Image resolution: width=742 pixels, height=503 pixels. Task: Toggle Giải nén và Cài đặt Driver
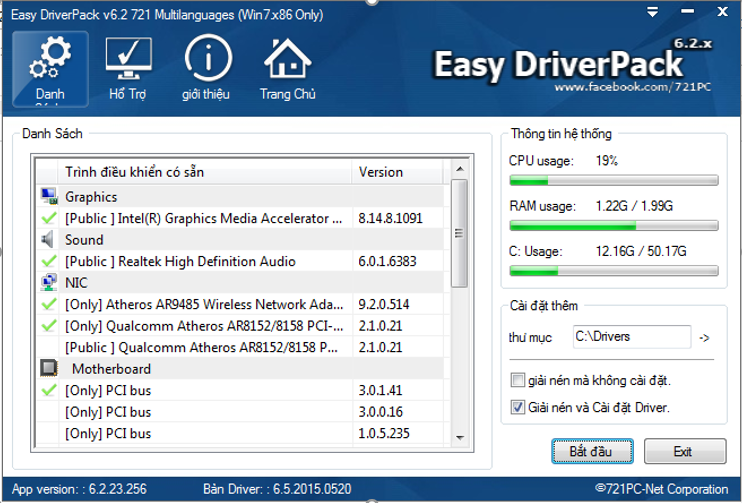[x=518, y=407]
